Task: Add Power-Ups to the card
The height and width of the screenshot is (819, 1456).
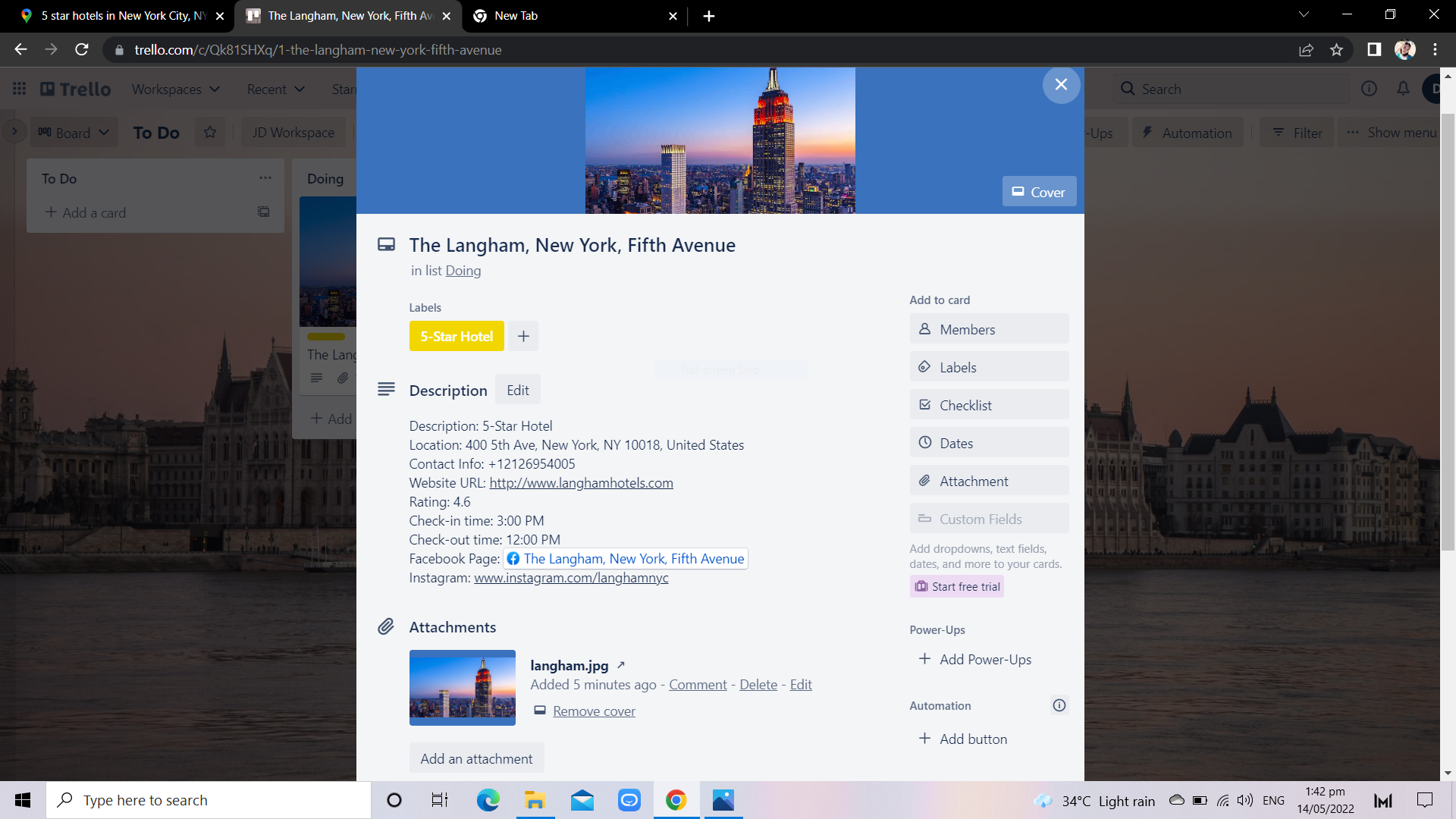Action: coord(989,659)
